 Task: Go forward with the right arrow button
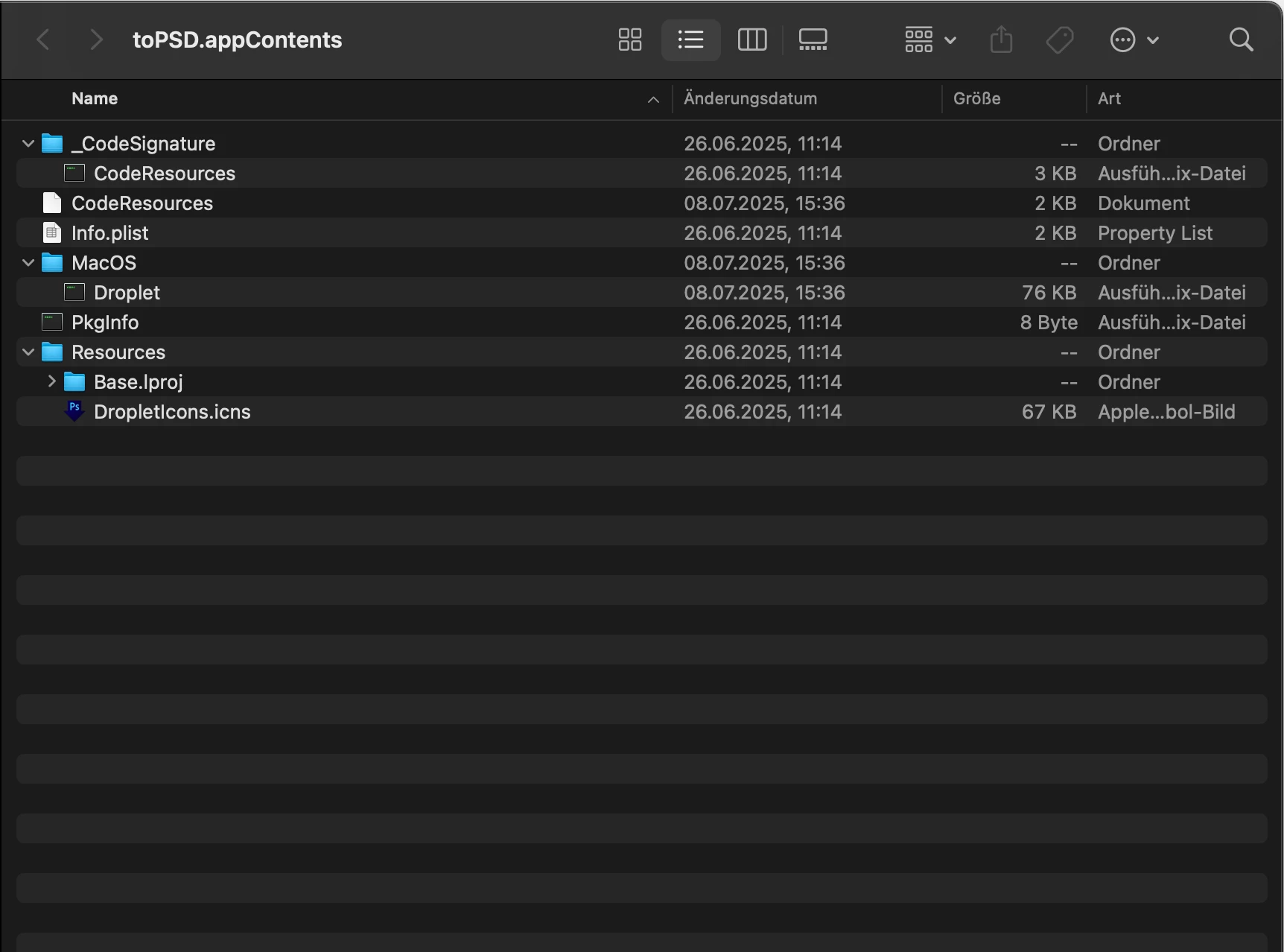[95, 39]
